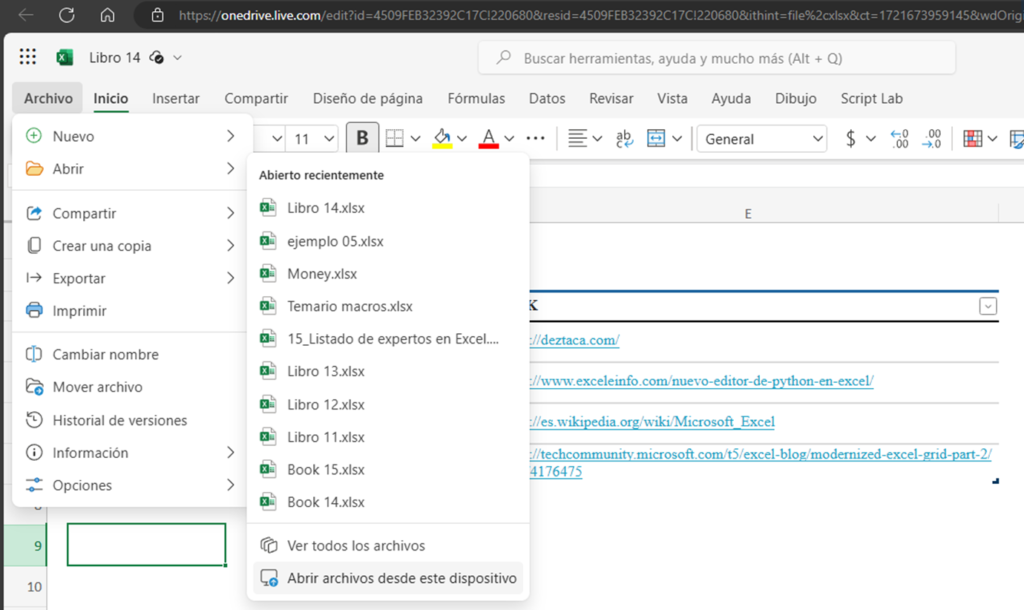
Task: Switch to the Revisar tab
Action: click(x=611, y=98)
